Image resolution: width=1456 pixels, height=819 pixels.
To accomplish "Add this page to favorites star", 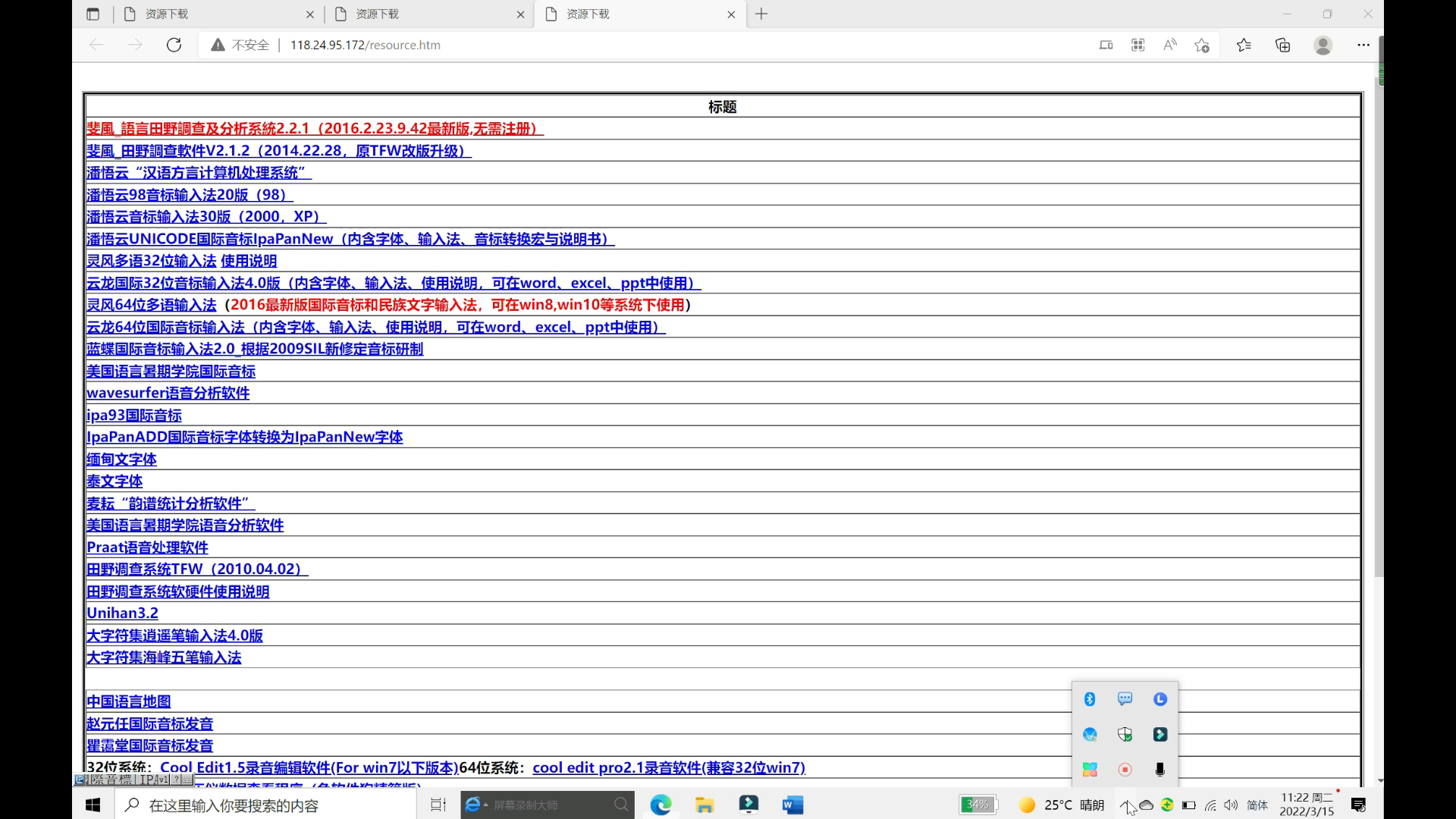I will pos(1202,45).
